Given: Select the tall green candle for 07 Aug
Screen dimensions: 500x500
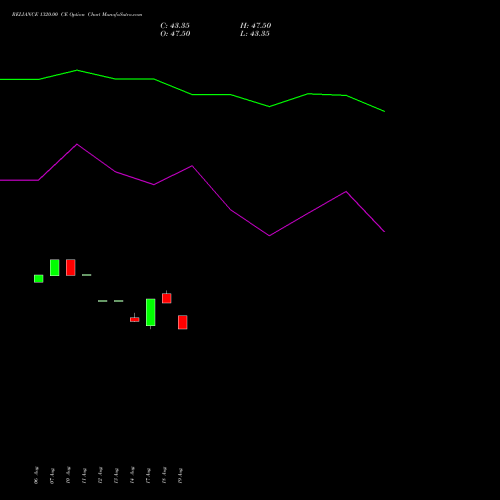Looking at the screenshot, I should tap(55, 267).
